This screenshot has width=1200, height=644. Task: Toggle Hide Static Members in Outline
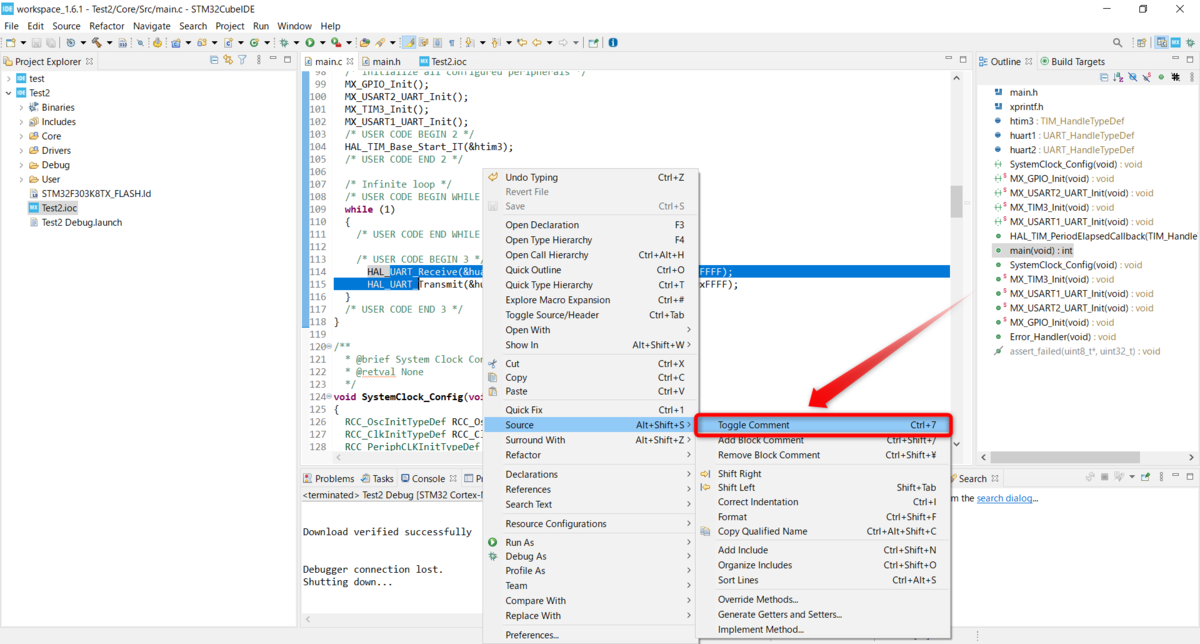[1147, 77]
